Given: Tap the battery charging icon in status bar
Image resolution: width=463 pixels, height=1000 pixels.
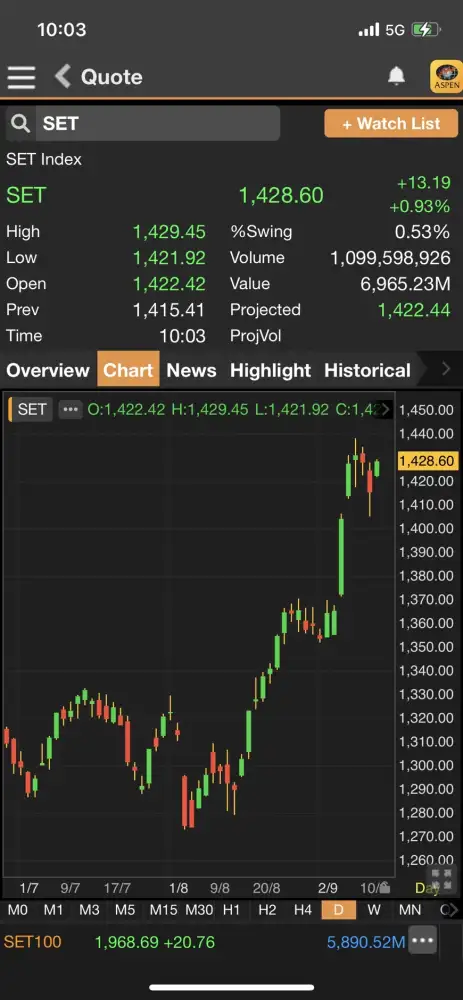Looking at the screenshot, I should tap(426, 29).
